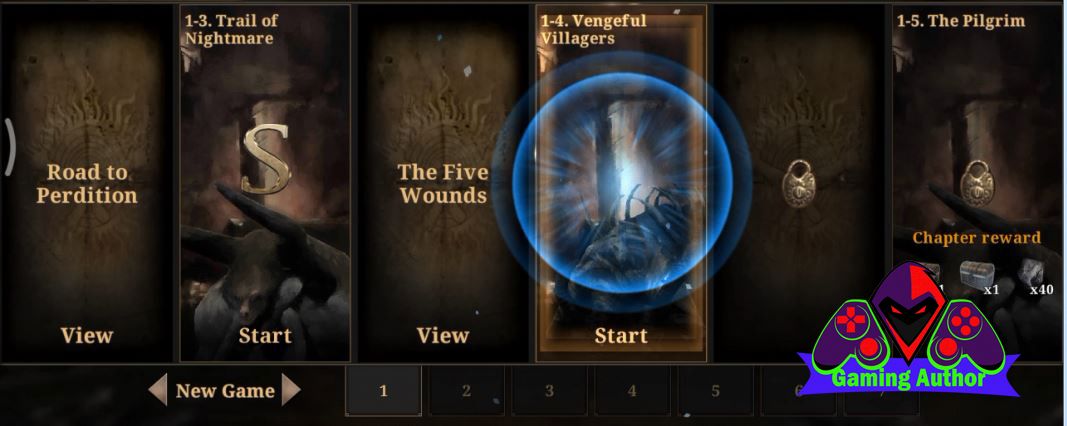This screenshot has height=426, width=1067.
Task: Open chapter tab 3
Action: tap(549, 391)
